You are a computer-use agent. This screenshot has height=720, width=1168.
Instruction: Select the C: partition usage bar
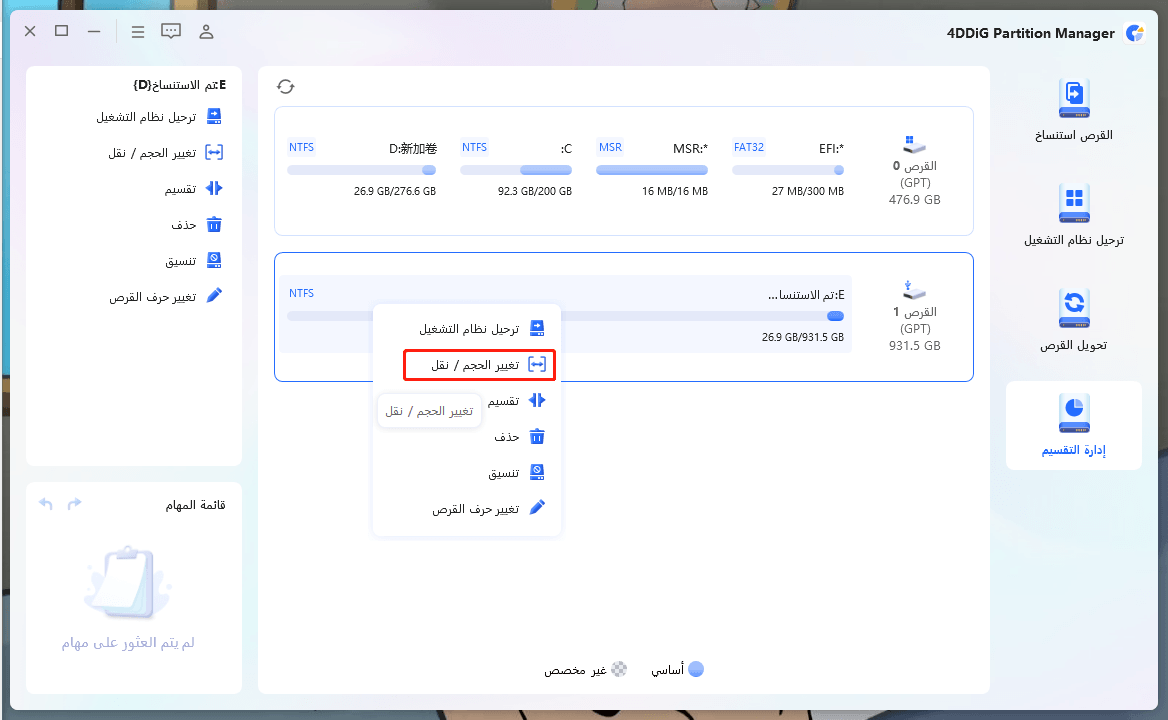516,168
